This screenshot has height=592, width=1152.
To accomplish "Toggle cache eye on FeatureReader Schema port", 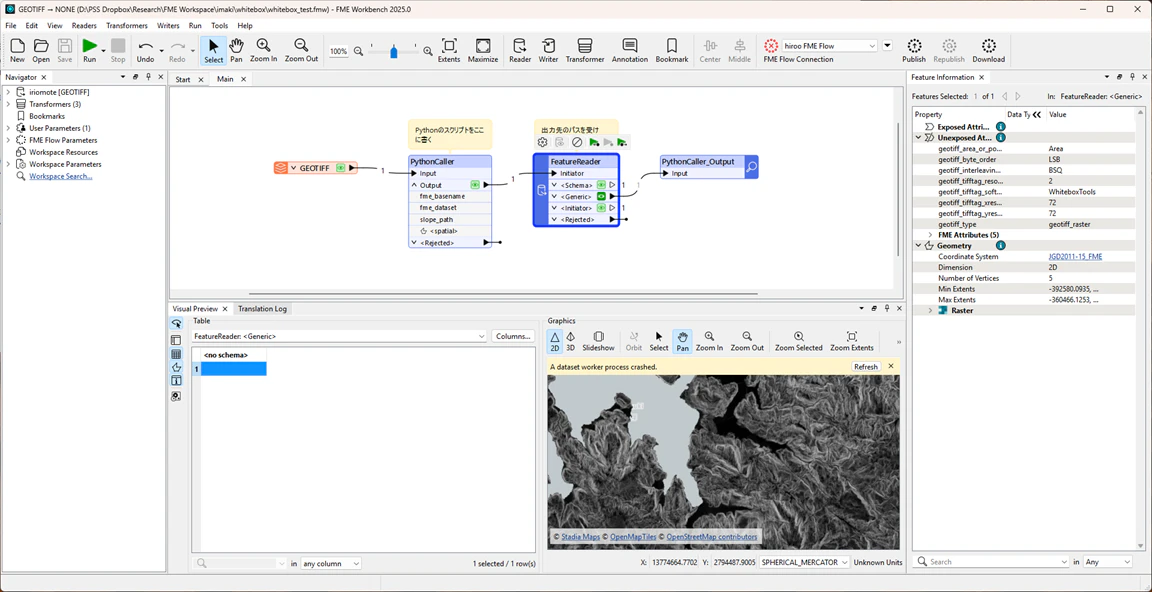I will [x=601, y=185].
